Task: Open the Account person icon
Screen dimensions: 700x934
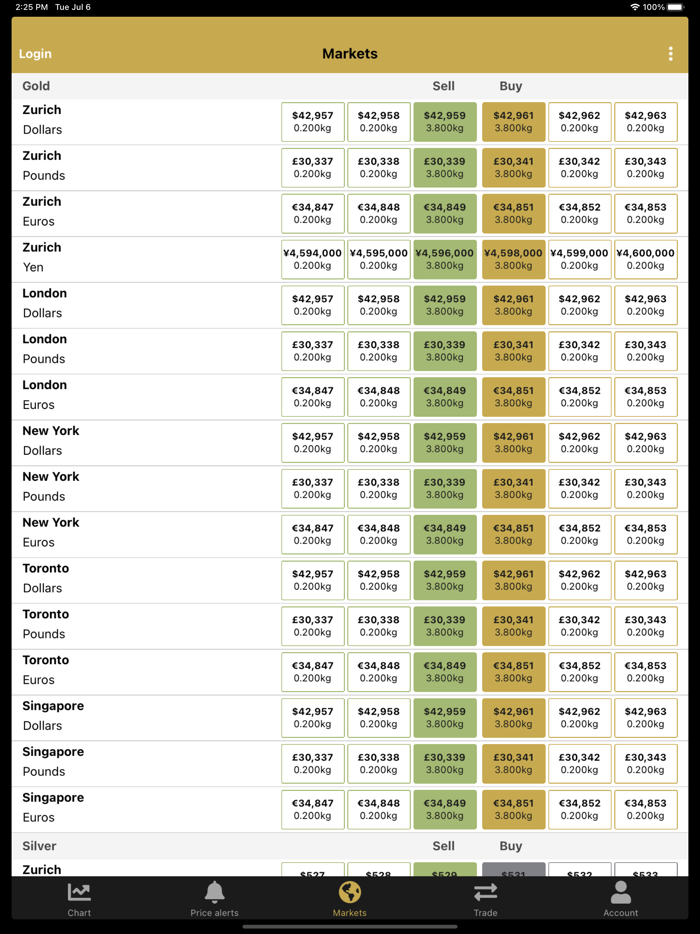Action: click(620, 892)
